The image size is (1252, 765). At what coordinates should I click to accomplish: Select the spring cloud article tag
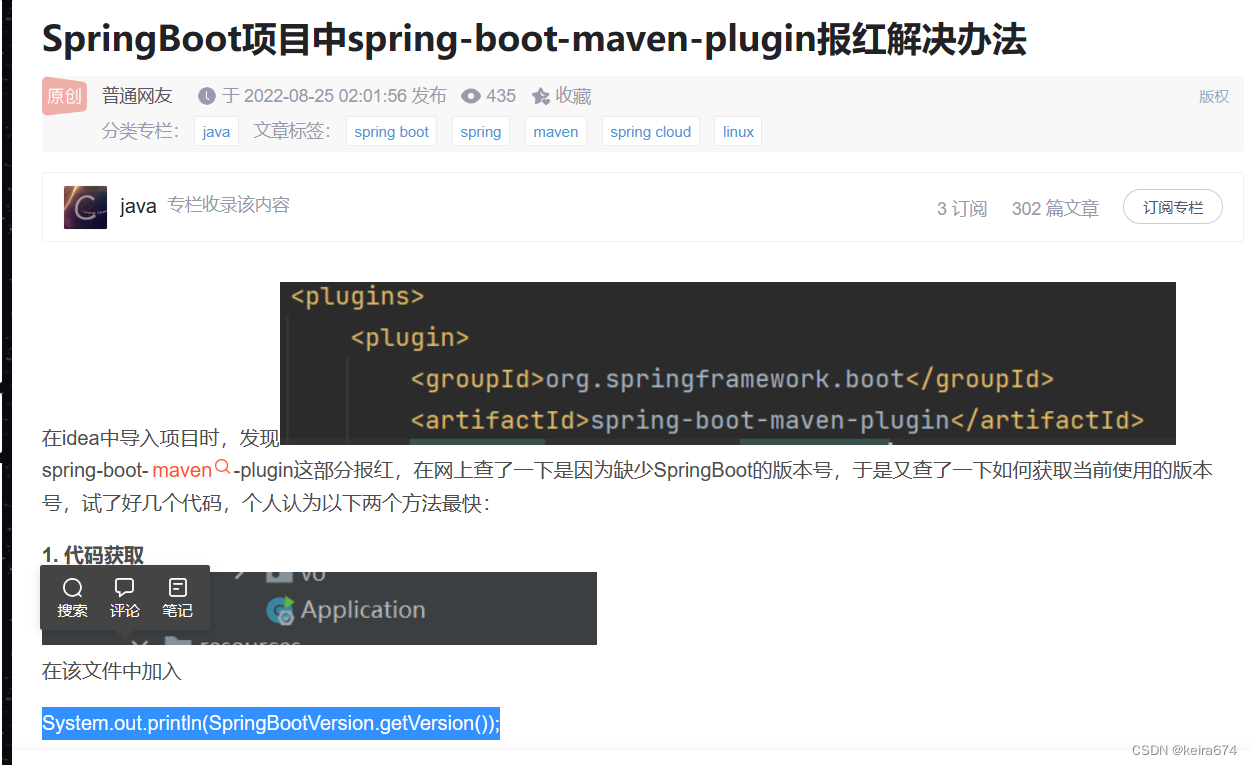tap(651, 132)
